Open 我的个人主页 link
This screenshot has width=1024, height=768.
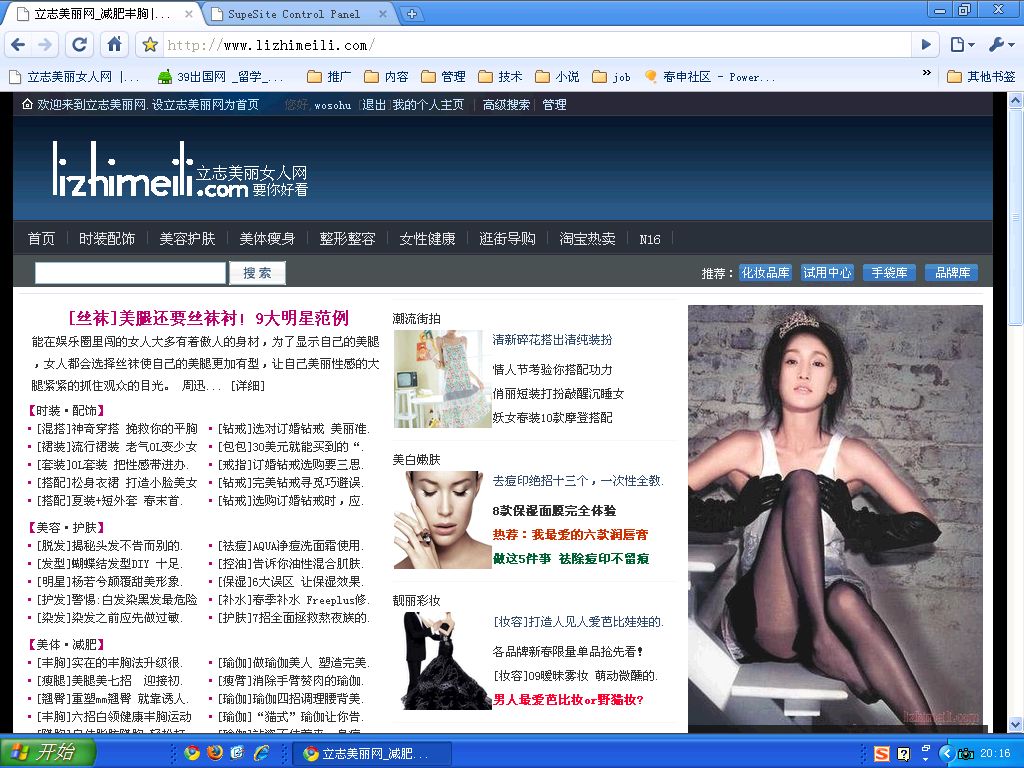click(x=428, y=105)
